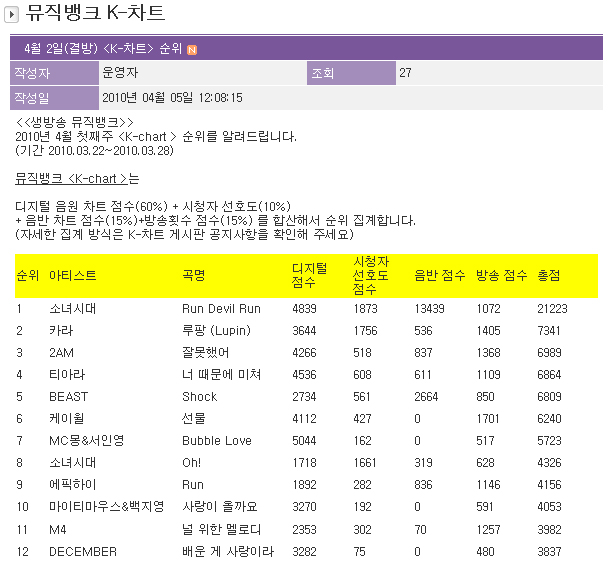Select artist DECEMBER
Screen dimensions: 611x562
tap(83, 551)
